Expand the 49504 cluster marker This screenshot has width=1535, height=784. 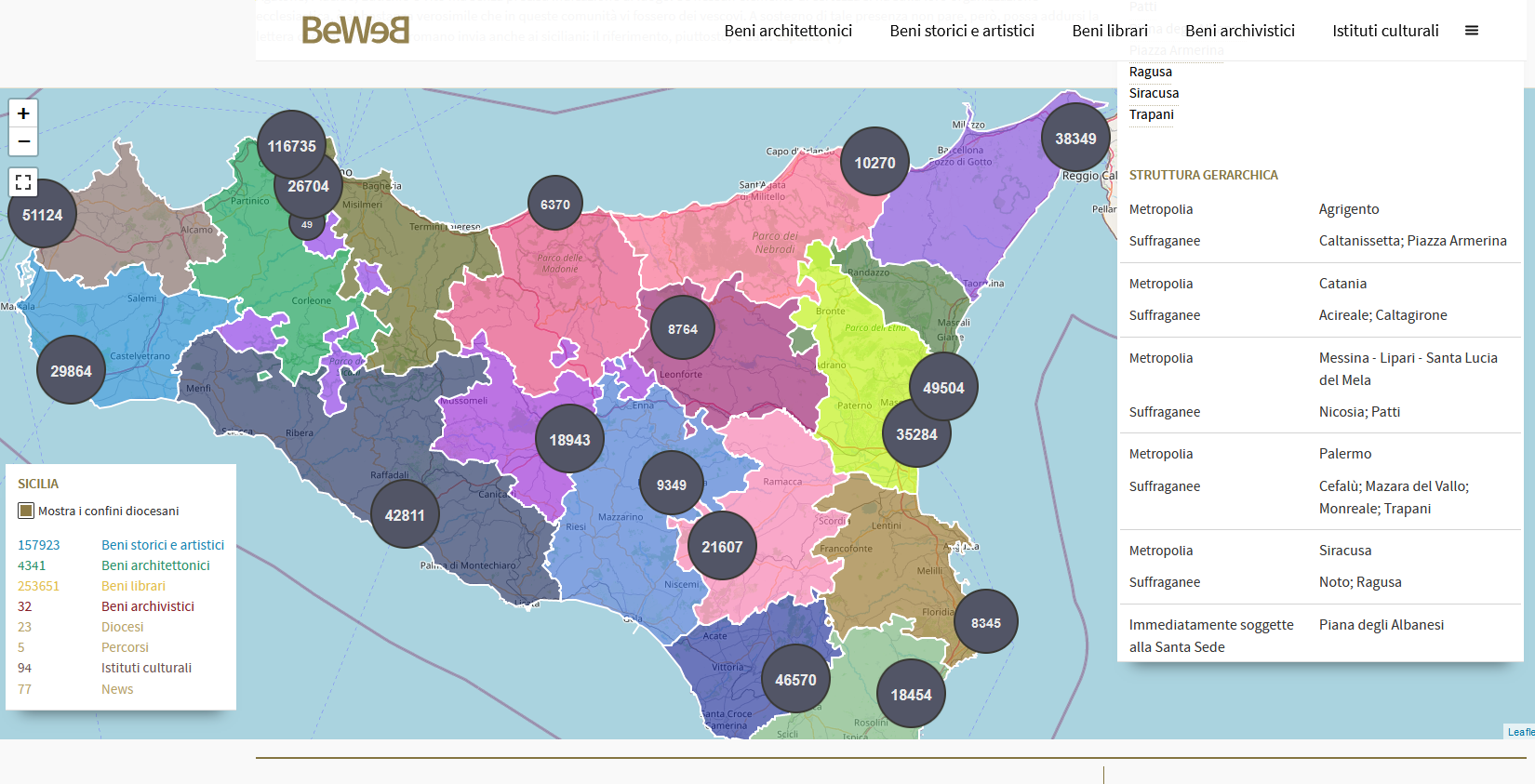[x=943, y=388]
